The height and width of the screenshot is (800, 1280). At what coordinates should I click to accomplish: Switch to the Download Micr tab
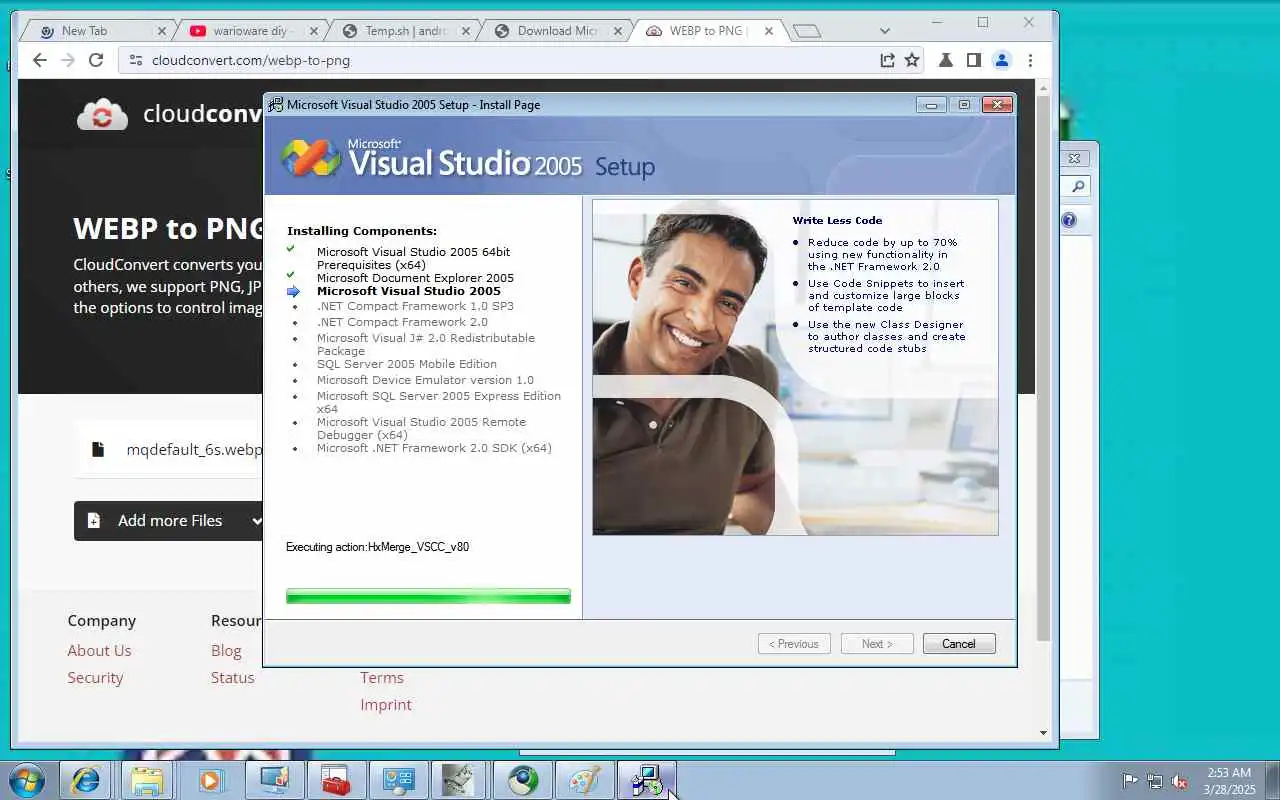[x=557, y=31]
